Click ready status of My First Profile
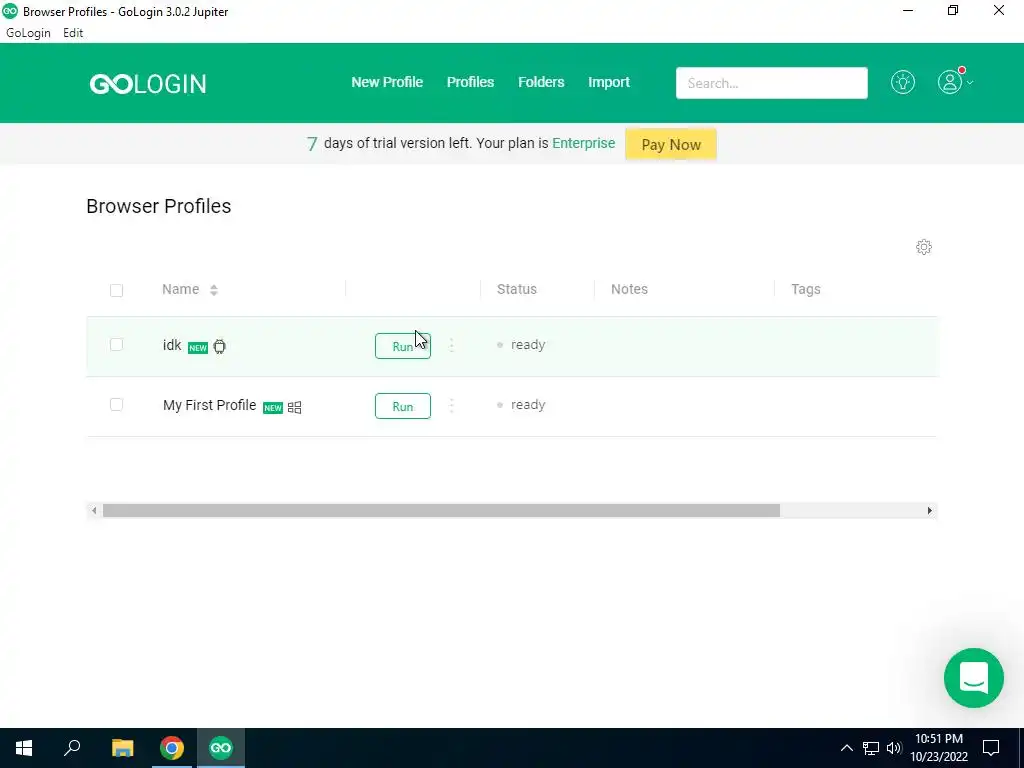The height and width of the screenshot is (768, 1024). point(528,405)
